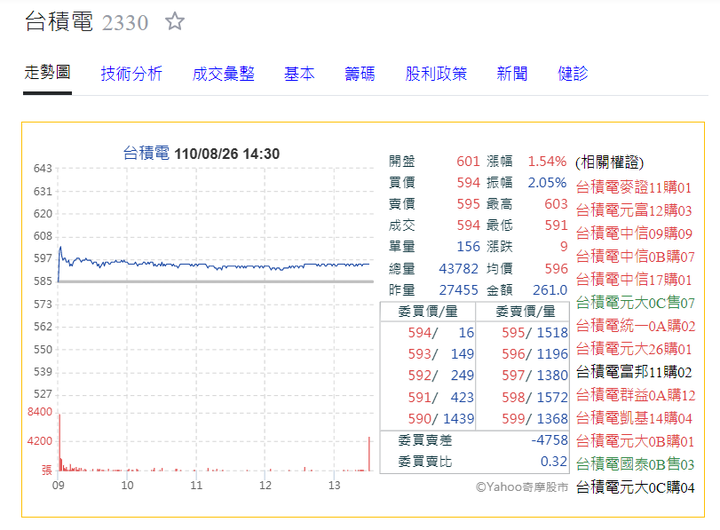Click bid row 590/ 1439
720x530 pixels.
point(441,418)
